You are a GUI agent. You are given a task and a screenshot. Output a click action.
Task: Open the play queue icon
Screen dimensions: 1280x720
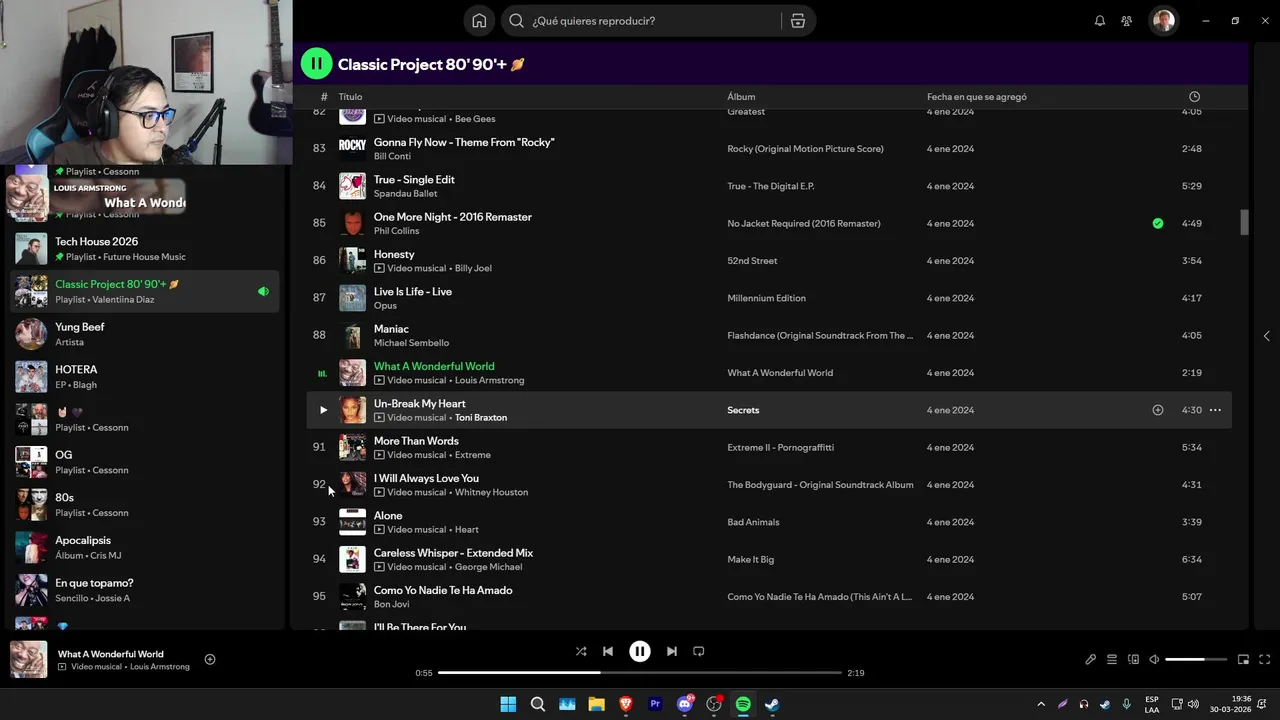click(x=1112, y=659)
